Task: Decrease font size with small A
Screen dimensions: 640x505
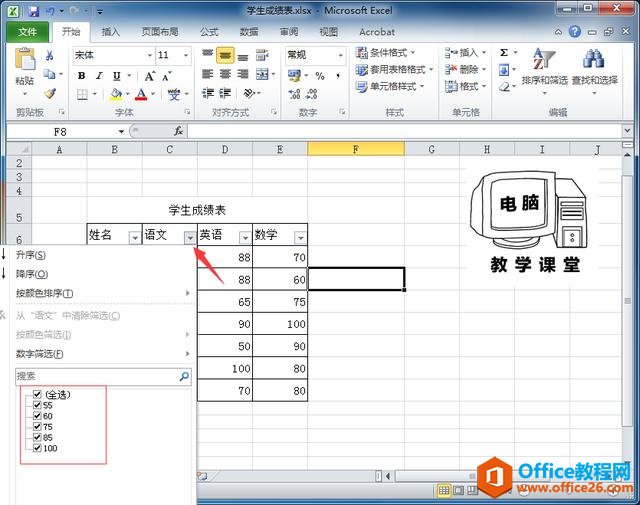Action: pyautogui.click(x=167, y=76)
